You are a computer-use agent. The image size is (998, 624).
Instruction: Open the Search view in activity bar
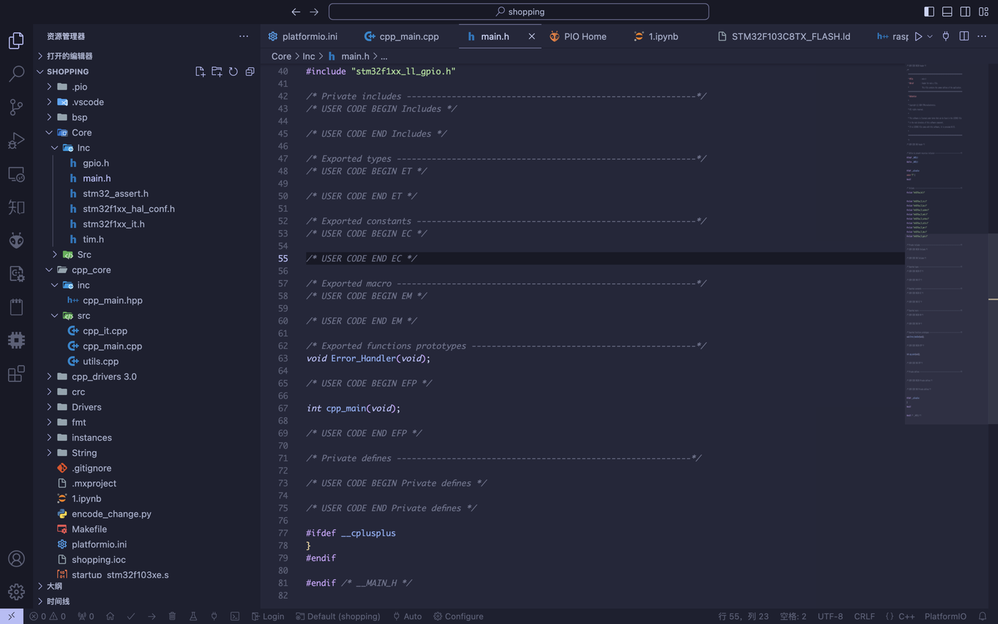pyautogui.click(x=16, y=74)
